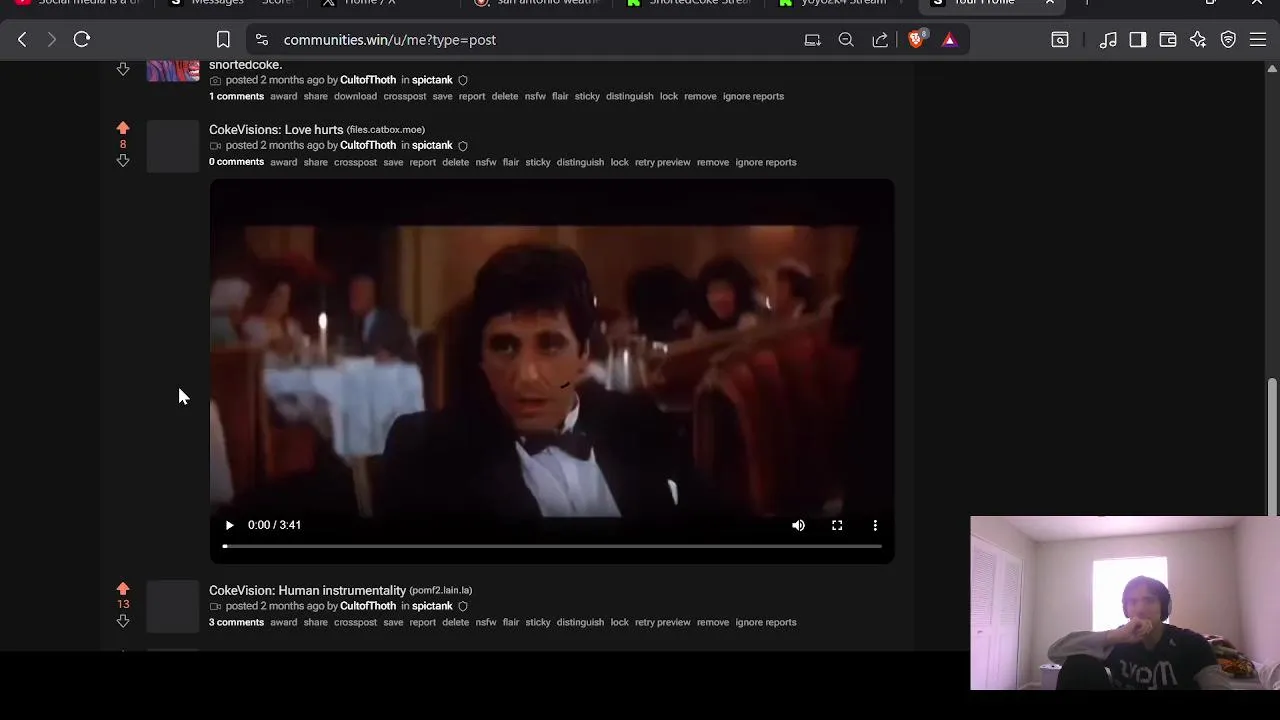Click Love hurts post blank thumbnail
This screenshot has height=720, width=1280.
coord(173,147)
